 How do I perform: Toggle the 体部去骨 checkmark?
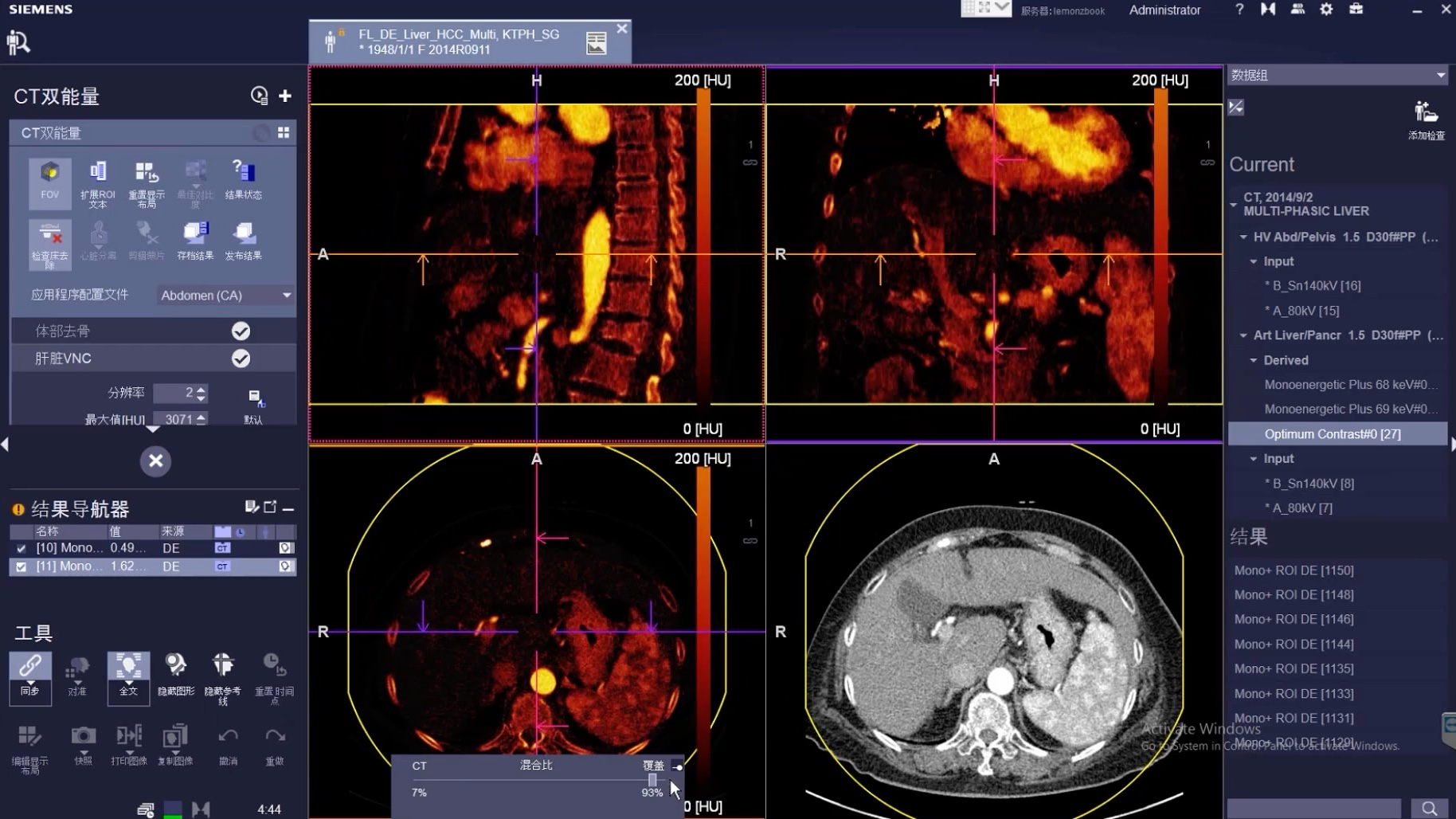point(241,331)
